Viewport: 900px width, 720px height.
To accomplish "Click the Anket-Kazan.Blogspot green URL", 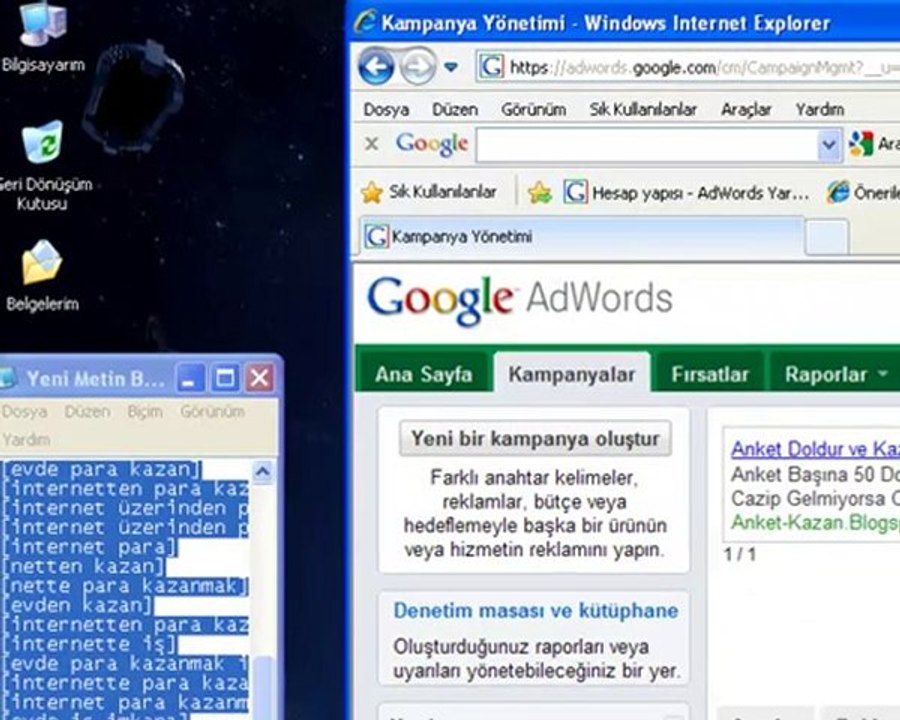I will pos(815,522).
